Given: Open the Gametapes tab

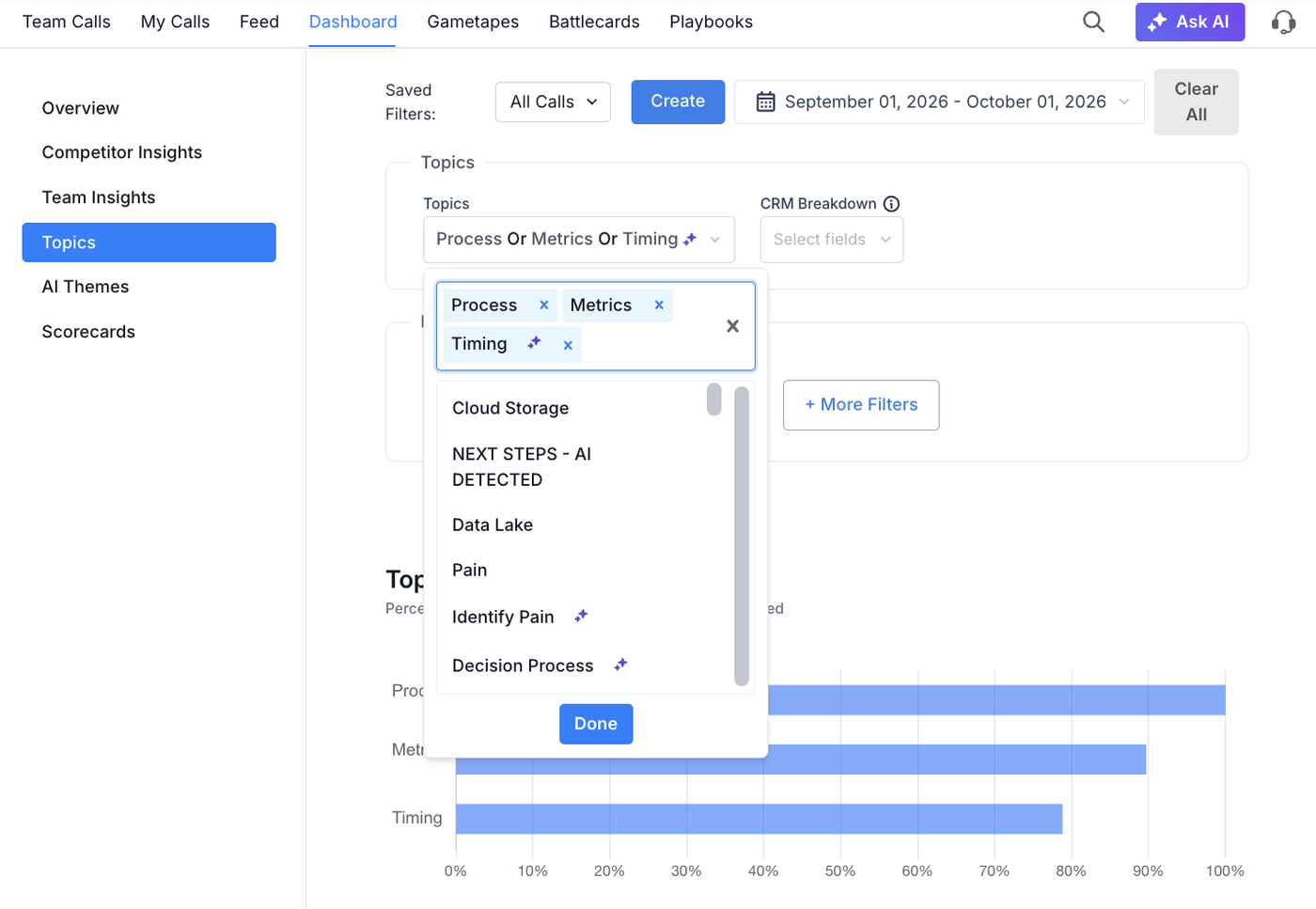Looking at the screenshot, I should pyautogui.click(x=473, y=22).
